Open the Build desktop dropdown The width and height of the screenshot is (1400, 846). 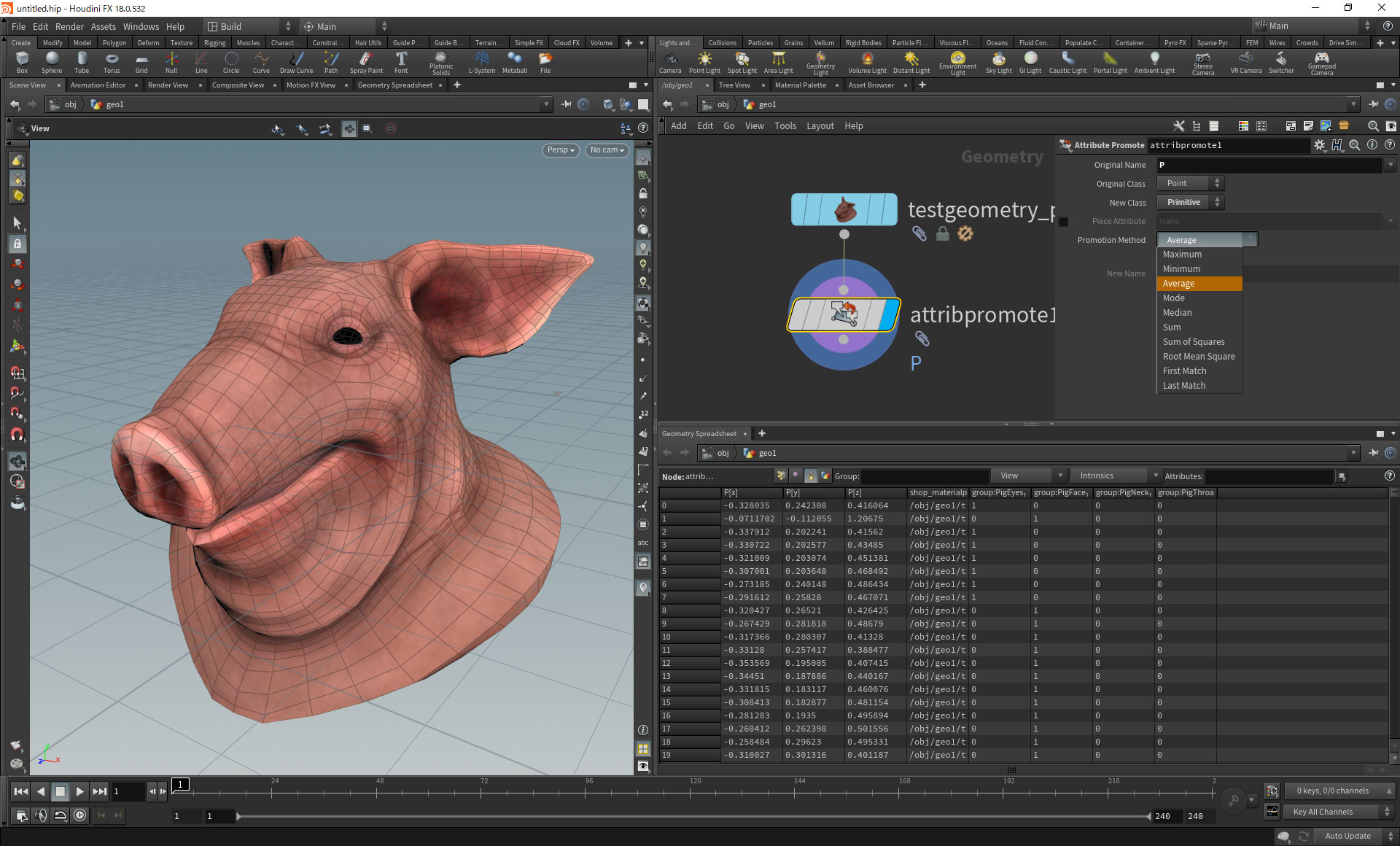click(x=248, y=26)
